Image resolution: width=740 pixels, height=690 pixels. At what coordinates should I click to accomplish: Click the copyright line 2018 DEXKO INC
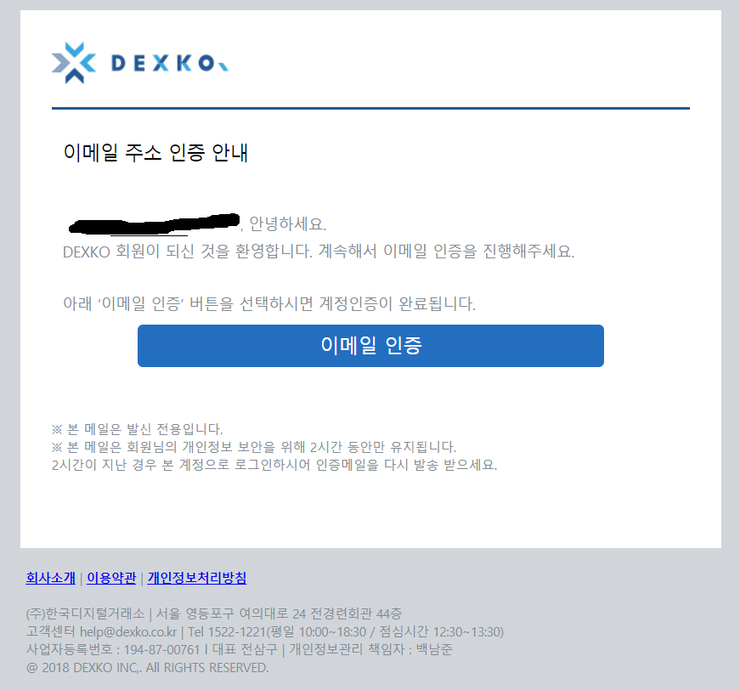147,667
